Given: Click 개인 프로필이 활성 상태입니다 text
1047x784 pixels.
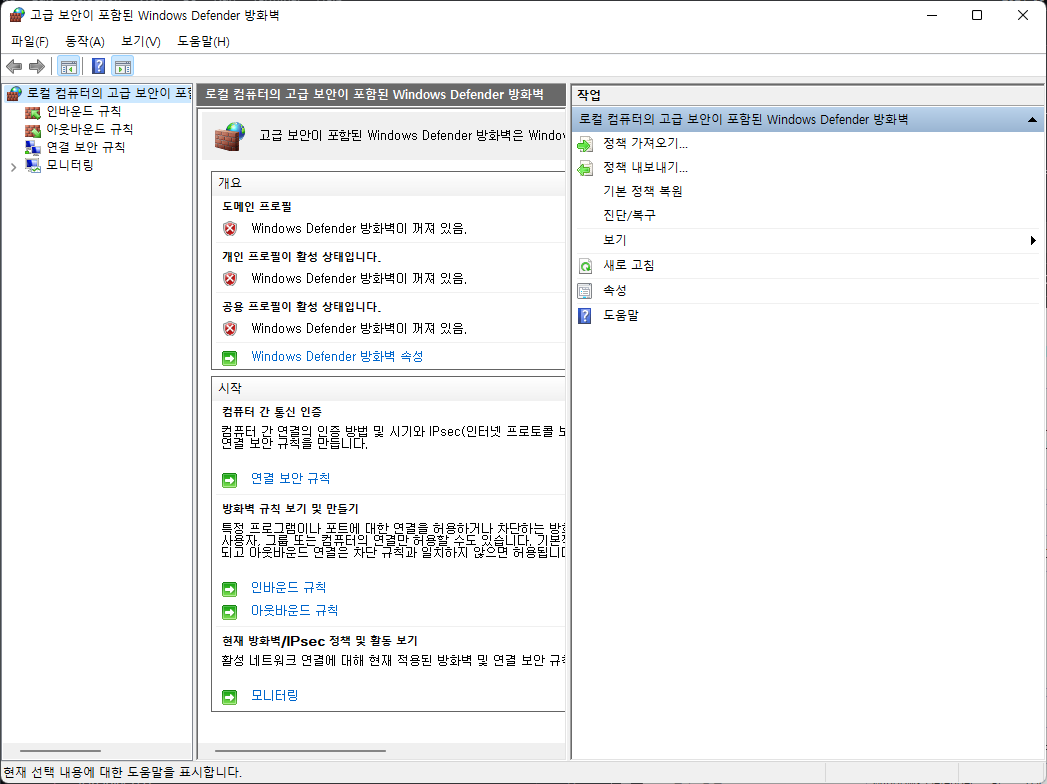Looking at the screenshot, I should coord(301,257).
